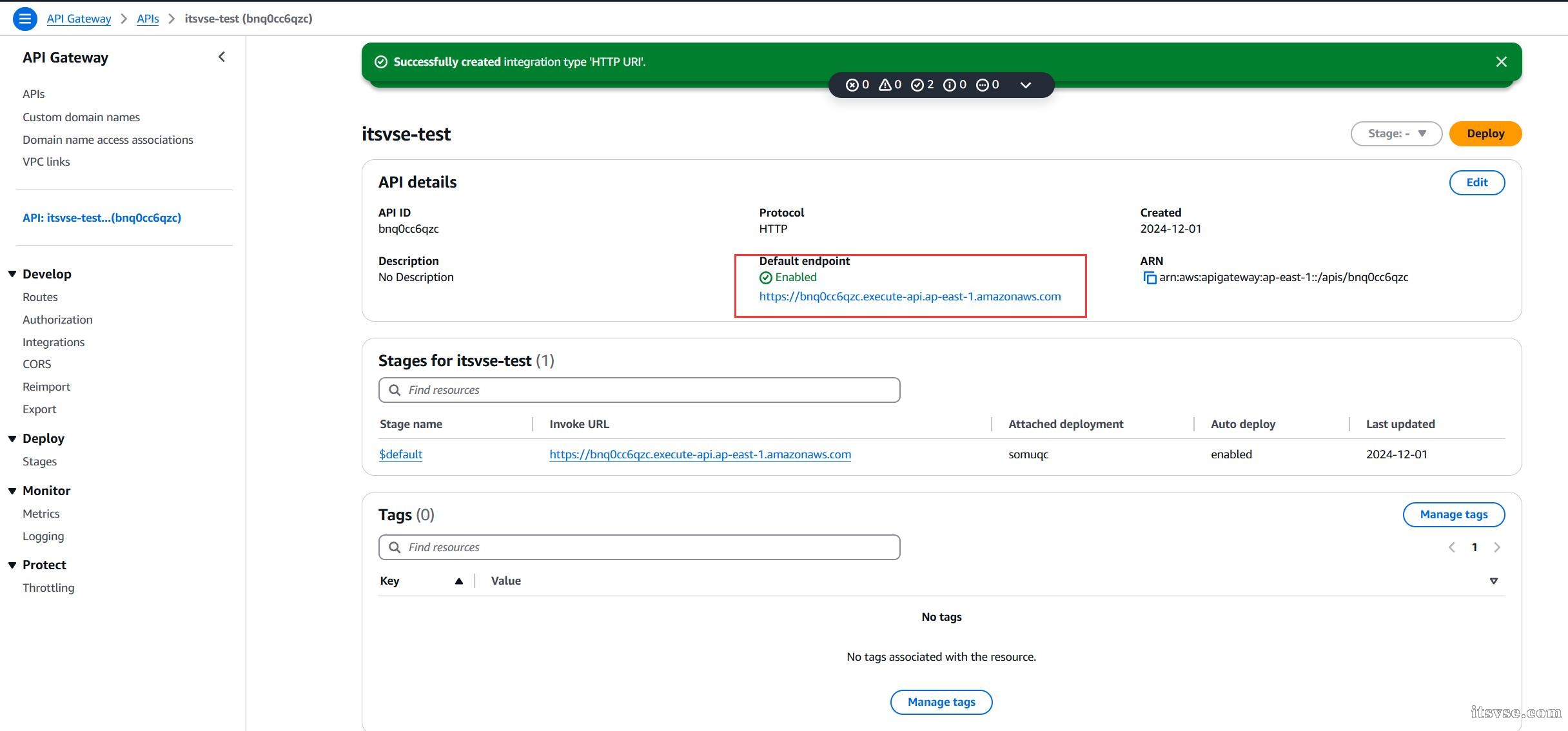Click the bottom Manage tags button
The width and height of the screenshot is (1568, 731).
click(941, 702)
